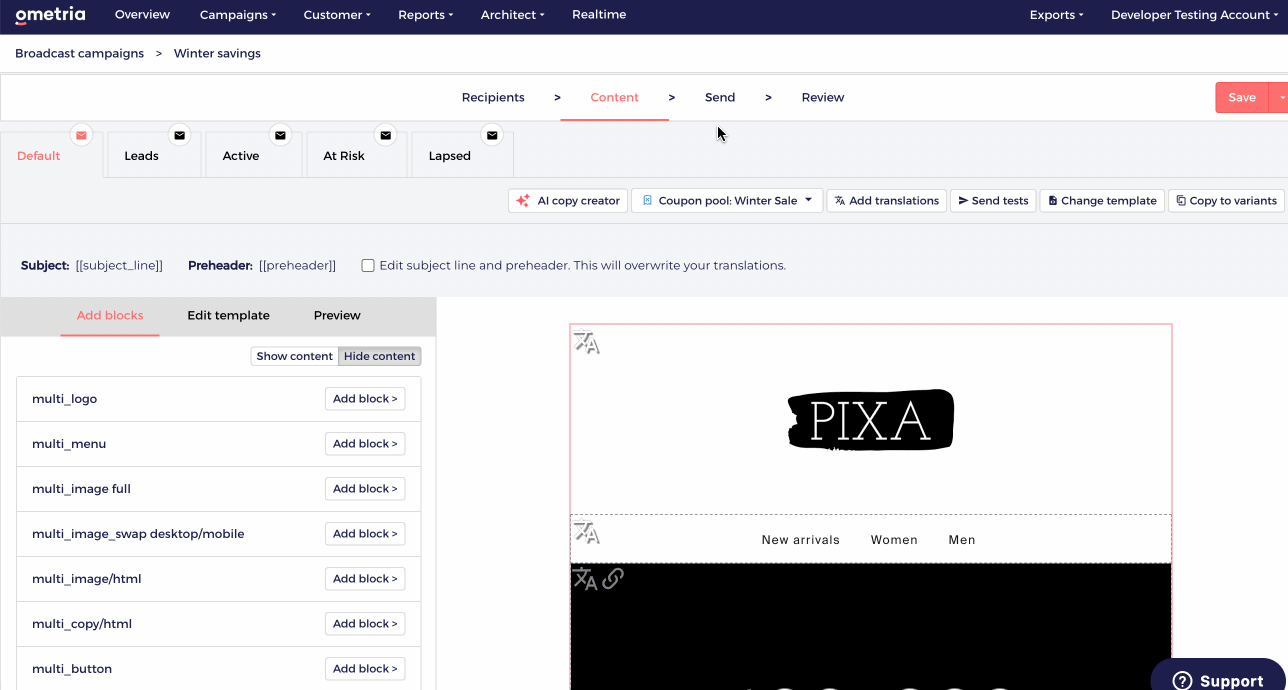
Task: Enable edit subject line and preheader checkbox
Action: coord(368,266)
